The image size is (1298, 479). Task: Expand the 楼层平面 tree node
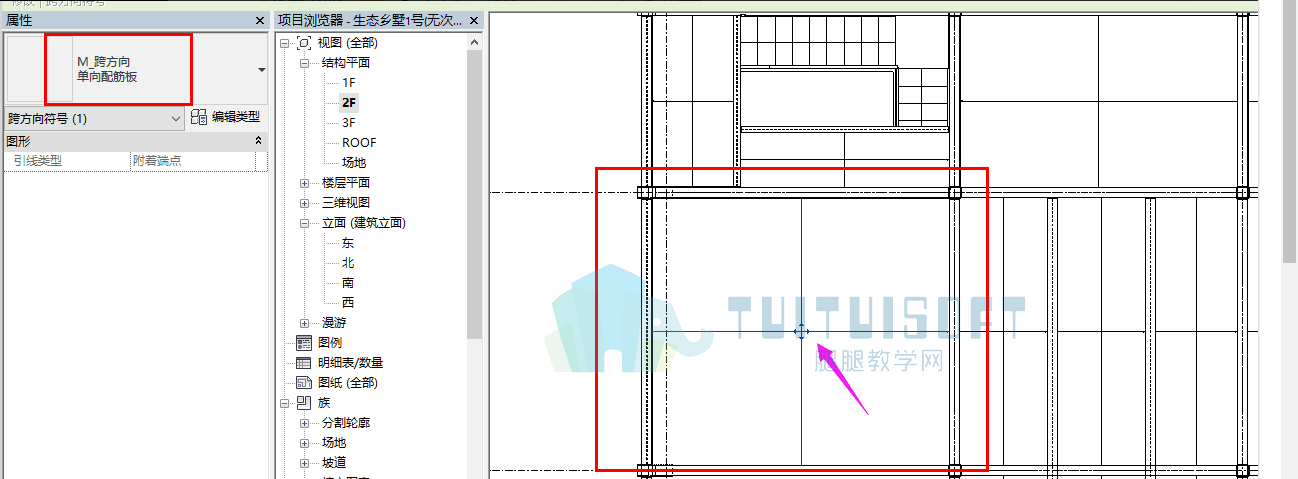[304, 183]
